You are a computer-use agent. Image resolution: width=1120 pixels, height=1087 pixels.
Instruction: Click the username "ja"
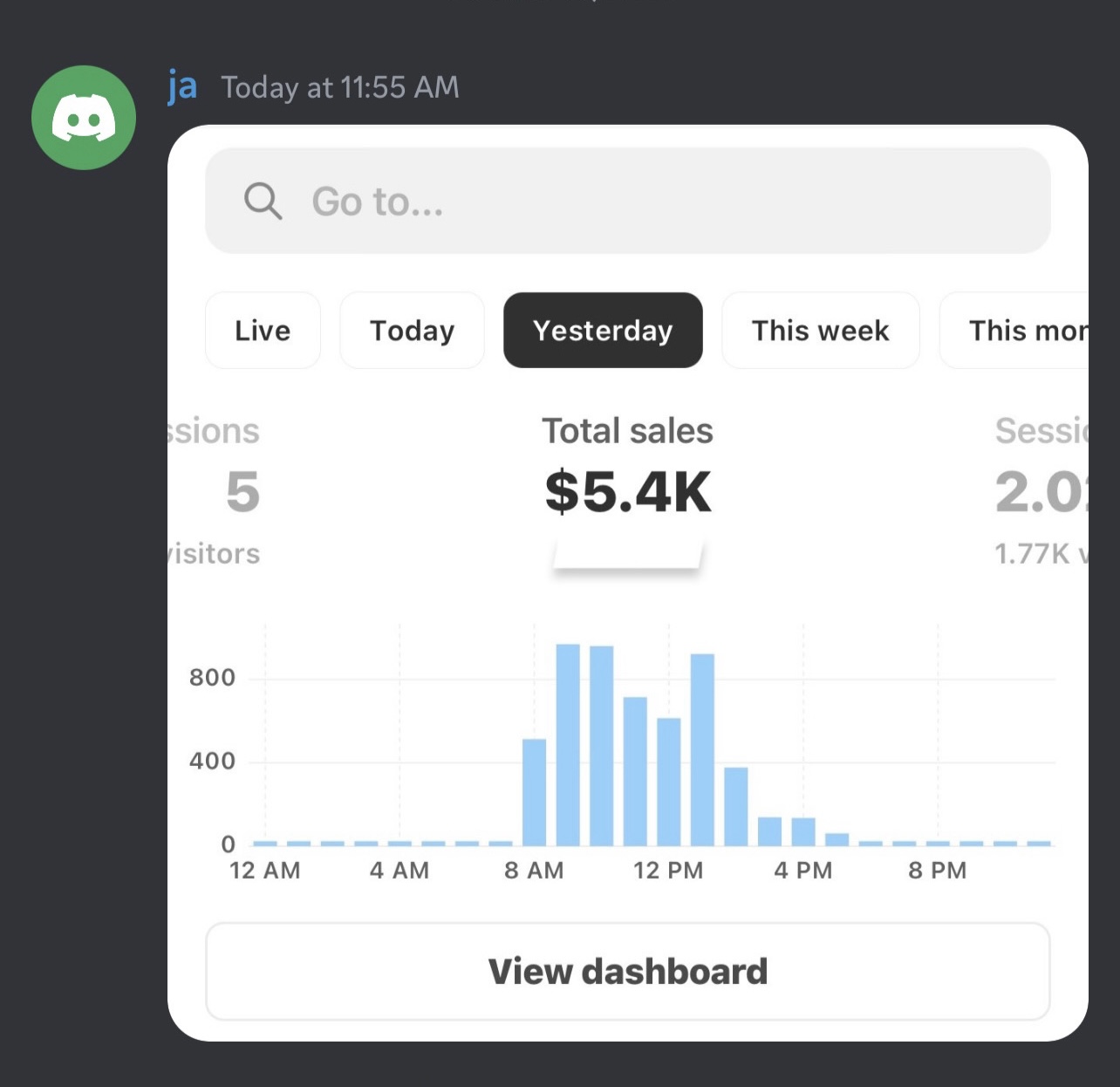click(x=182, y=87)
